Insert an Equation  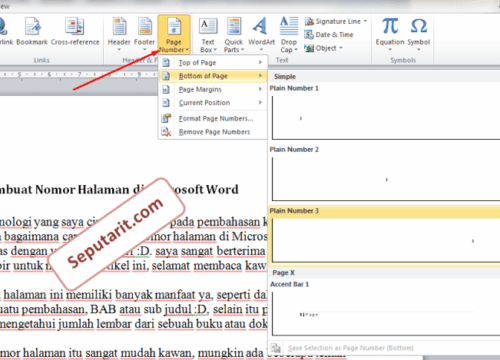390,34
